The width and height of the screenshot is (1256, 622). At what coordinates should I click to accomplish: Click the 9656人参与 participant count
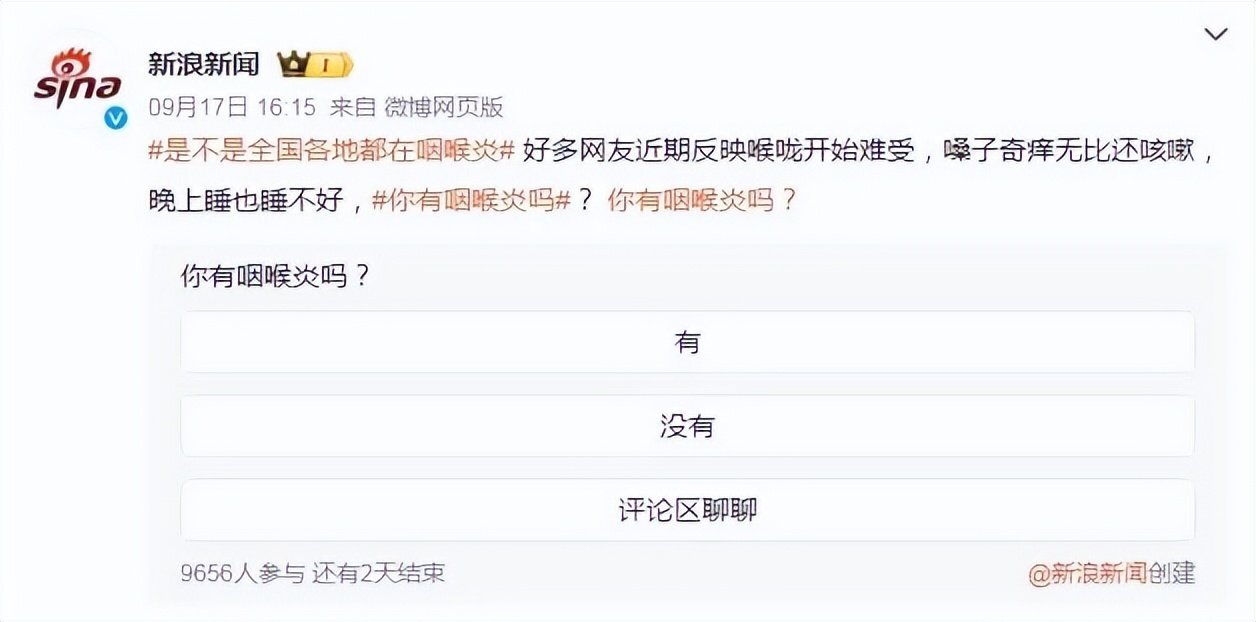tap(242, 573)
